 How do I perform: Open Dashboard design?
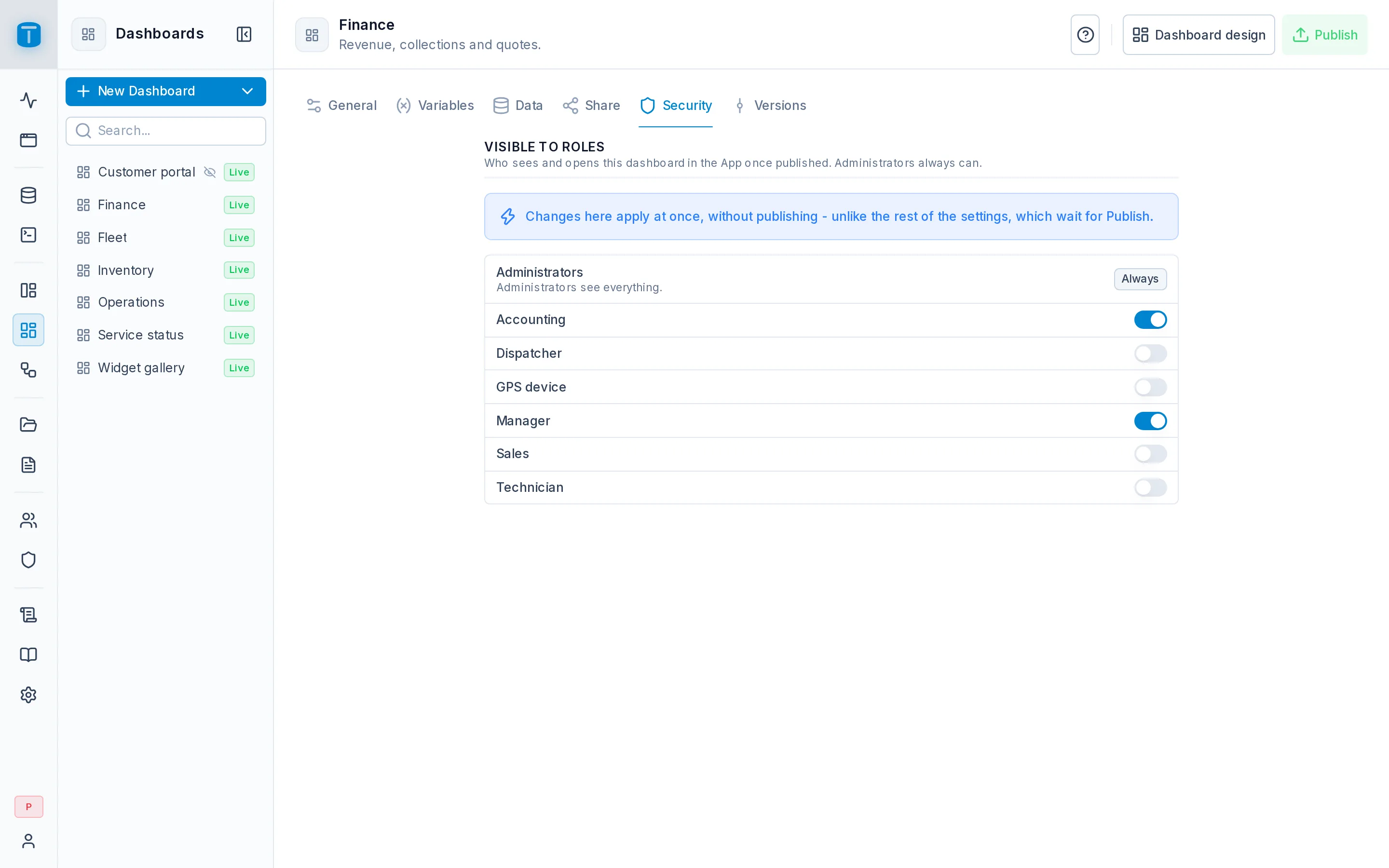click(1198, 35)
